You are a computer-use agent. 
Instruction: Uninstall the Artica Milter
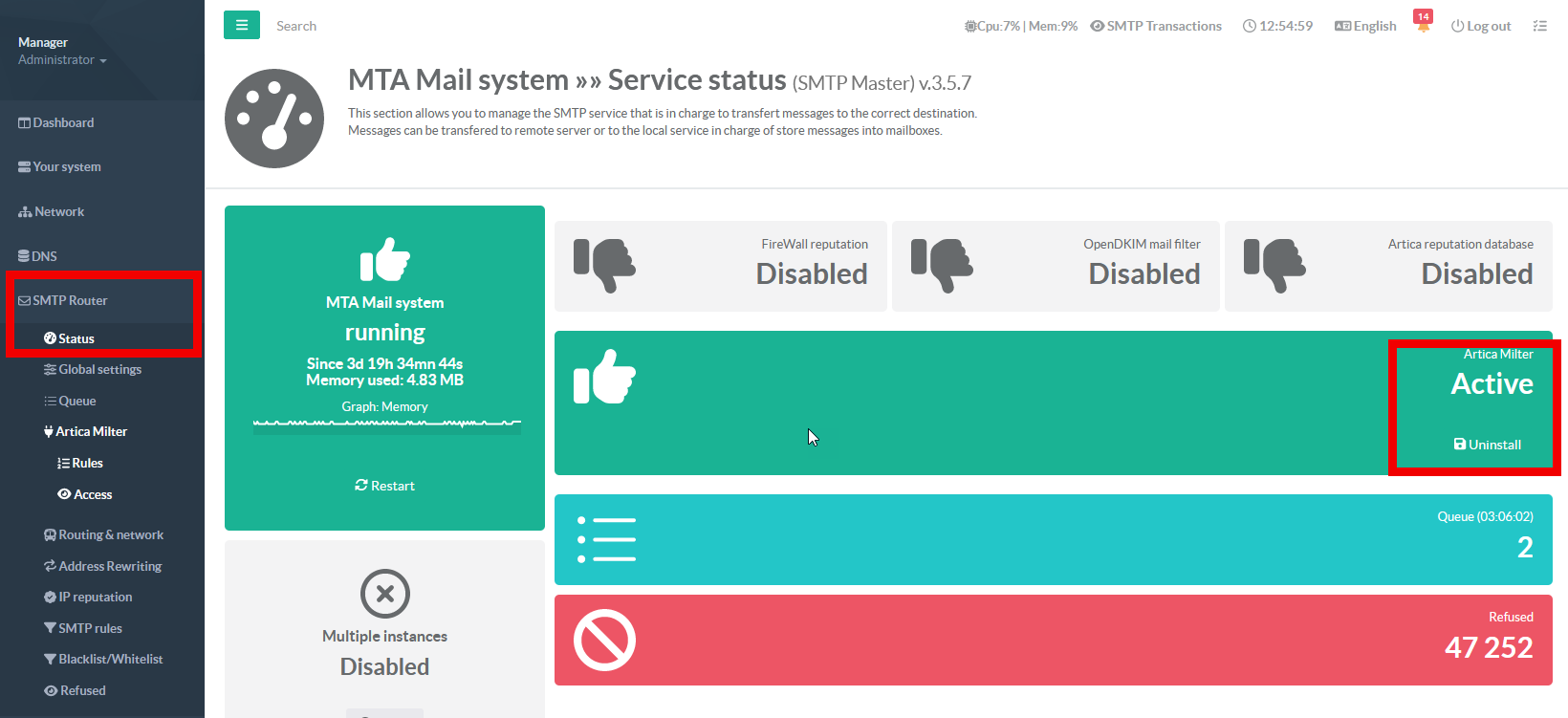click(1487, 445)
